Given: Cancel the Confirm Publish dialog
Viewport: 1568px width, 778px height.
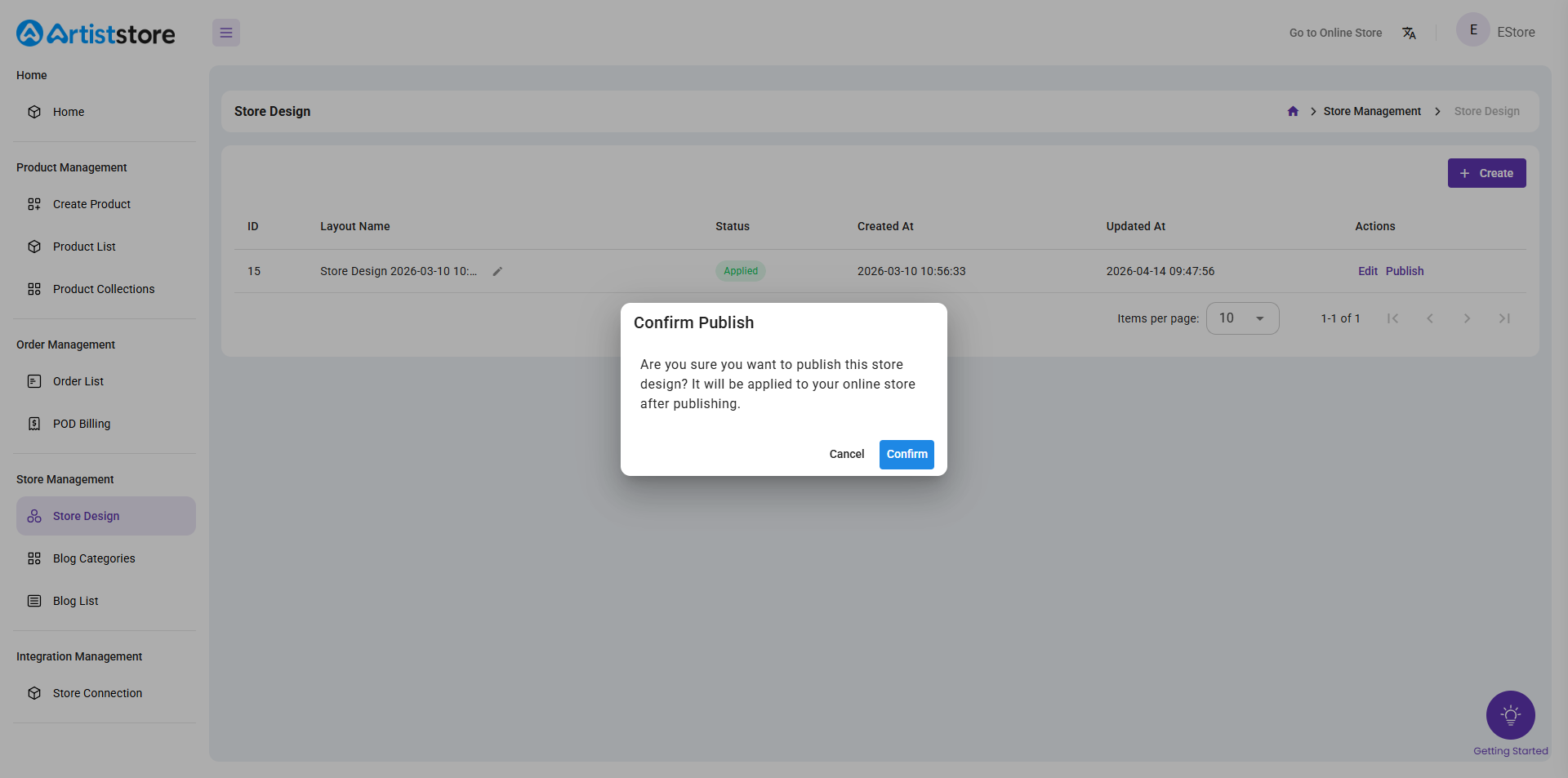Looking at the screenshot, I should (846, 455).
